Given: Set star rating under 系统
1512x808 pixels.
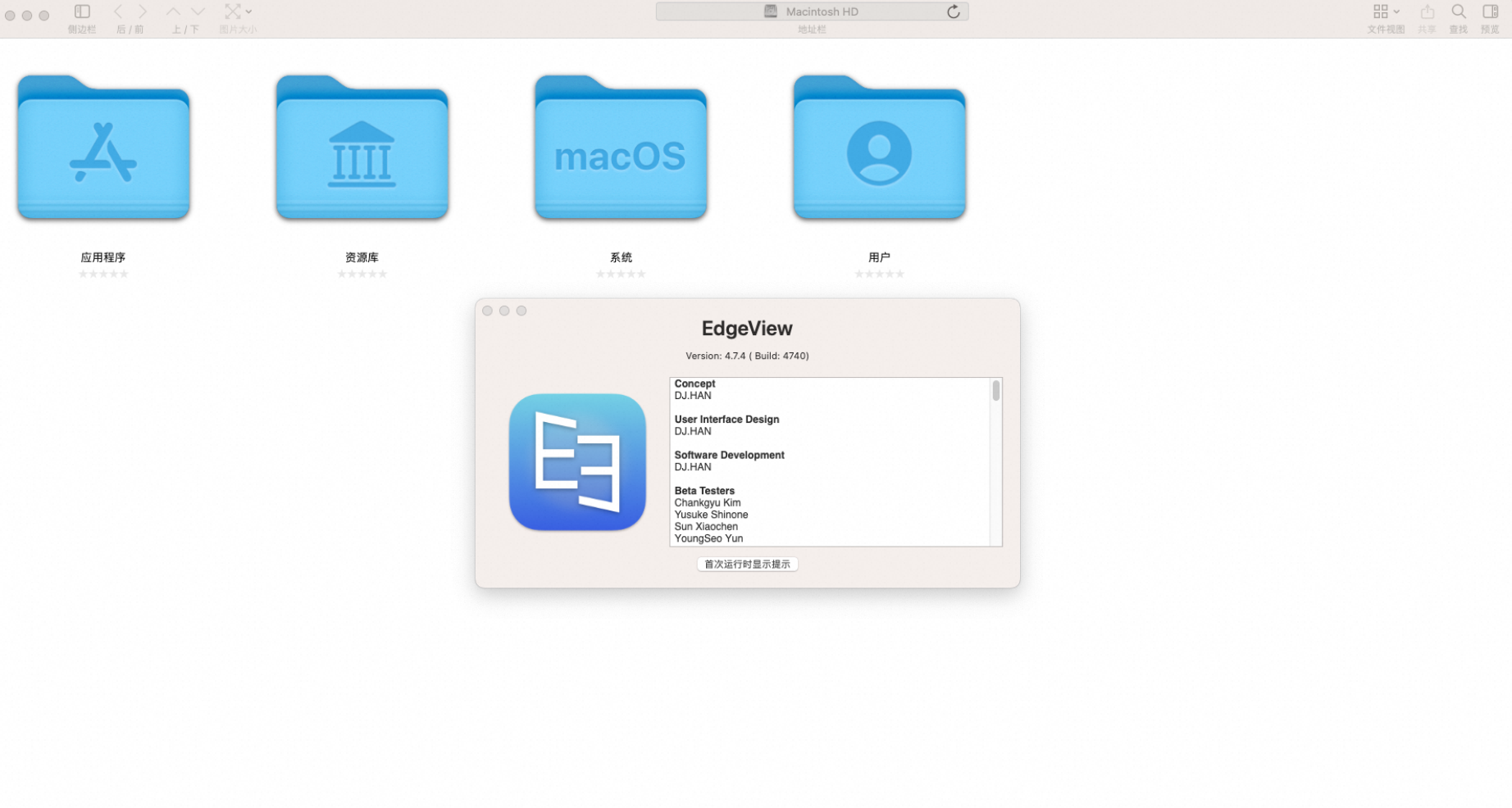Looking at the screenshot, I should coord(621,274).
